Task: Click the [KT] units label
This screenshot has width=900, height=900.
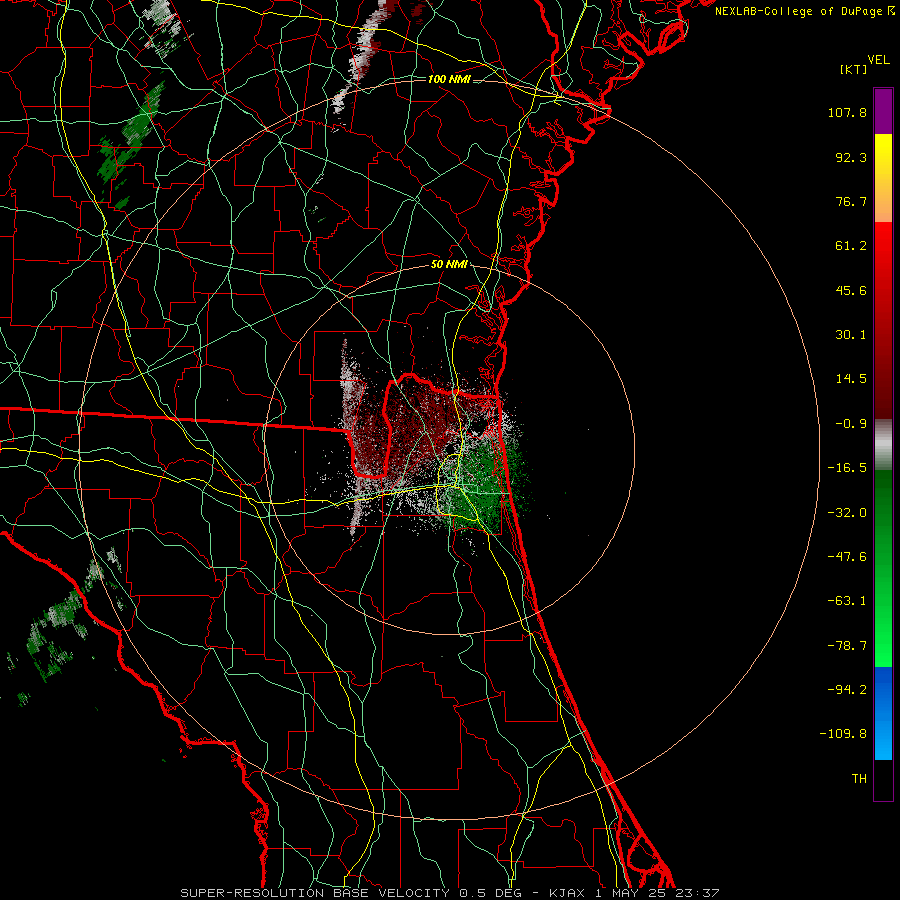Action: (x=853, y=69)
